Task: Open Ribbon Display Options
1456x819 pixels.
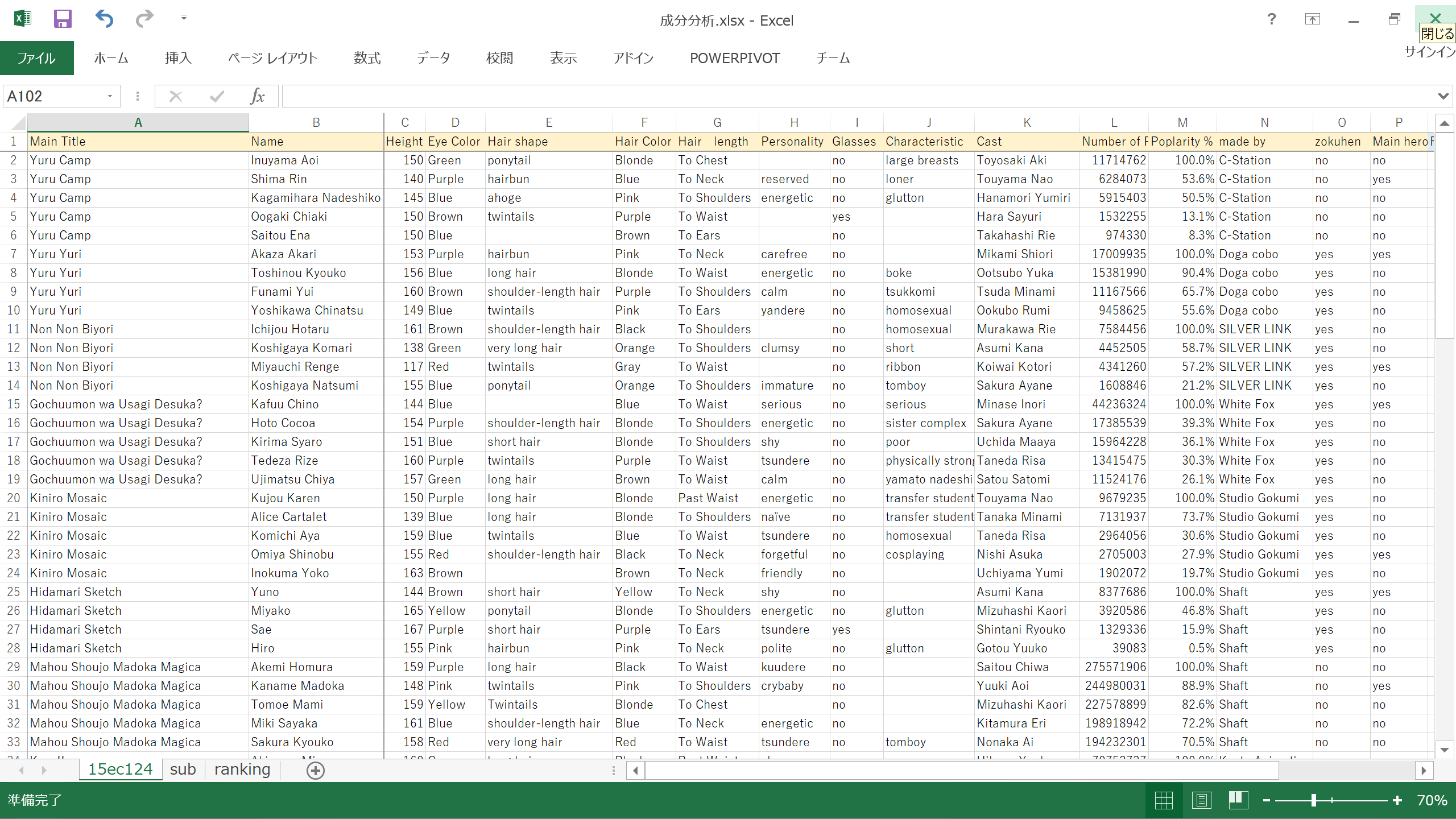Action: 1312,19
